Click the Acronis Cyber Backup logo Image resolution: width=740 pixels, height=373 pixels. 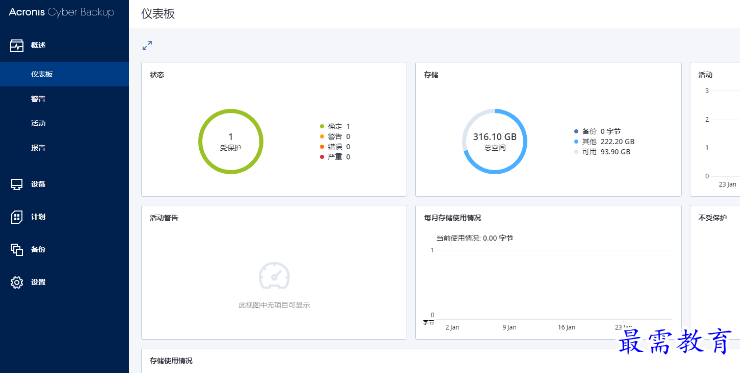(x=61, y=13)
